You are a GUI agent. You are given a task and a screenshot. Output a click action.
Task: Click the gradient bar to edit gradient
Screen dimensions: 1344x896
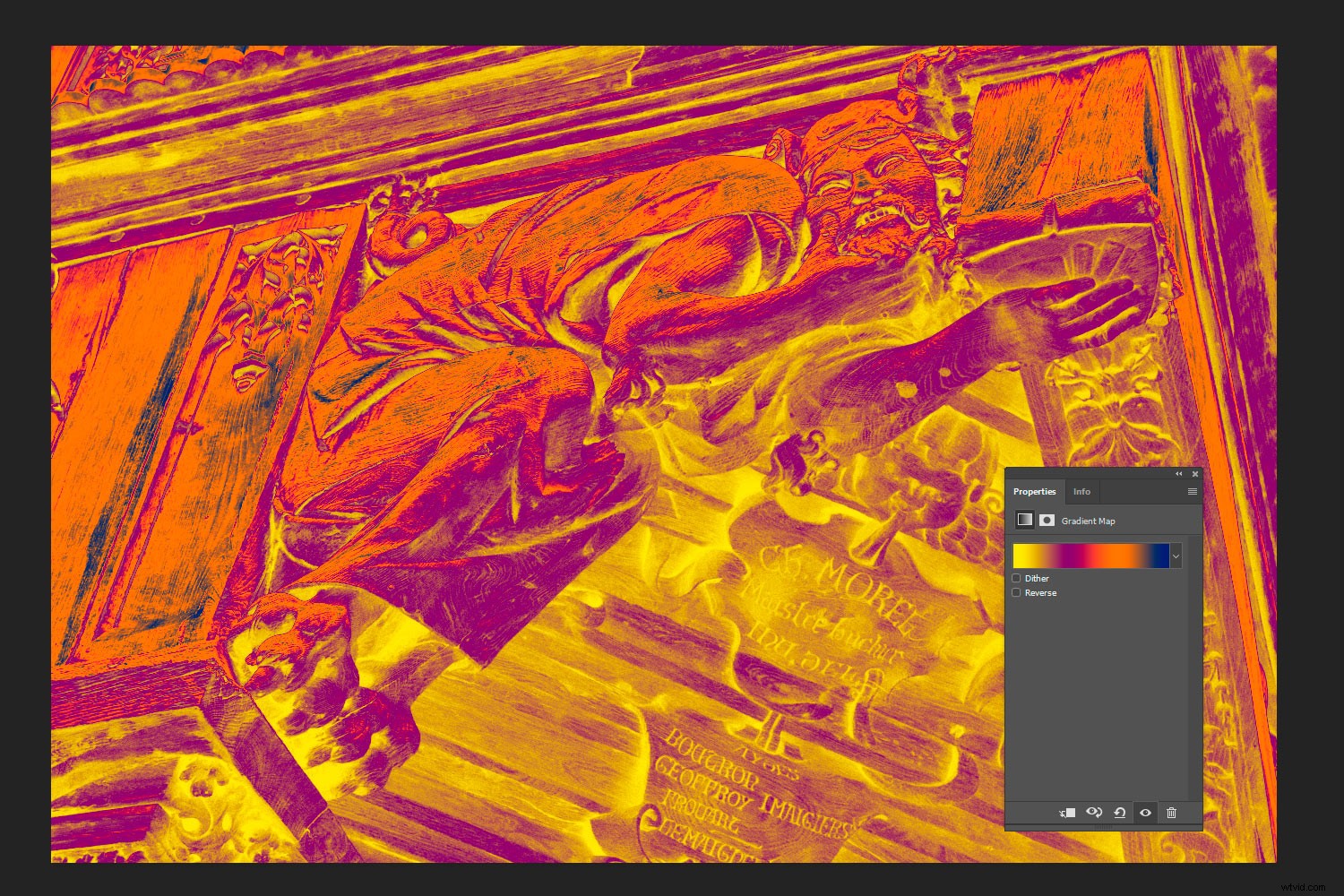pos(1090,556)
